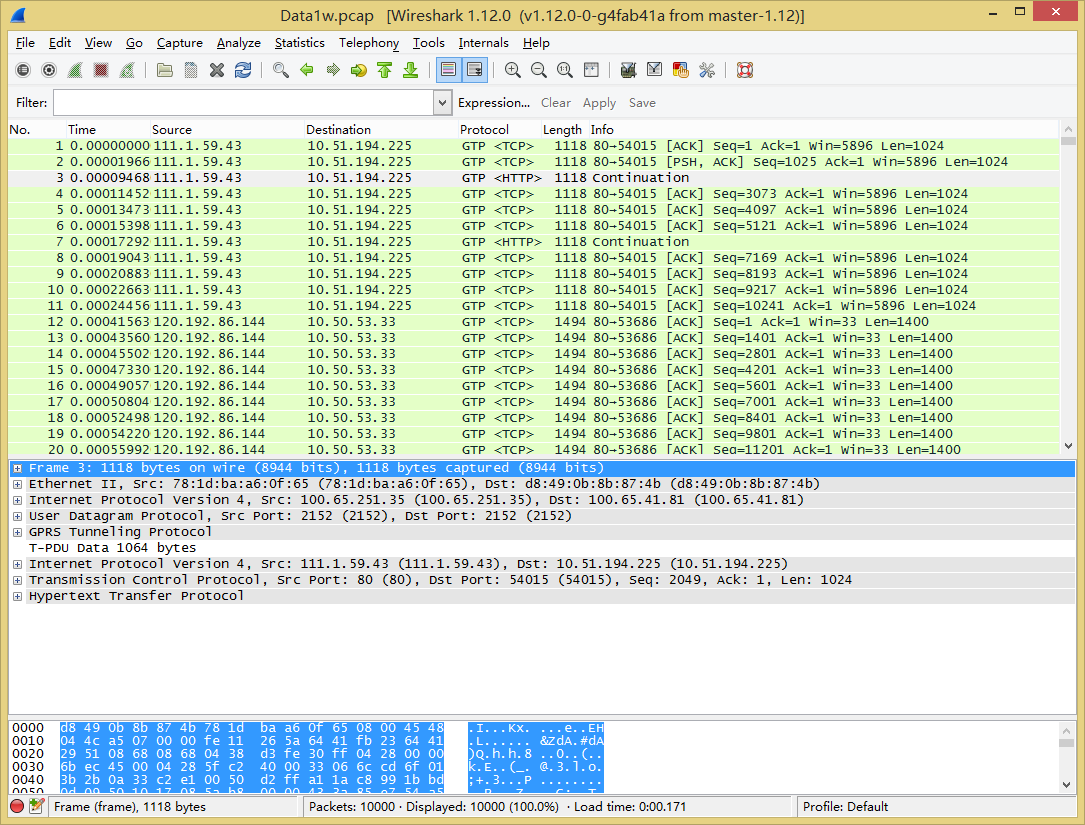Screen dimensions: 1085x825
Task: Select packet 7 HTTP Continuation row
Action: (x=534, y=242)
